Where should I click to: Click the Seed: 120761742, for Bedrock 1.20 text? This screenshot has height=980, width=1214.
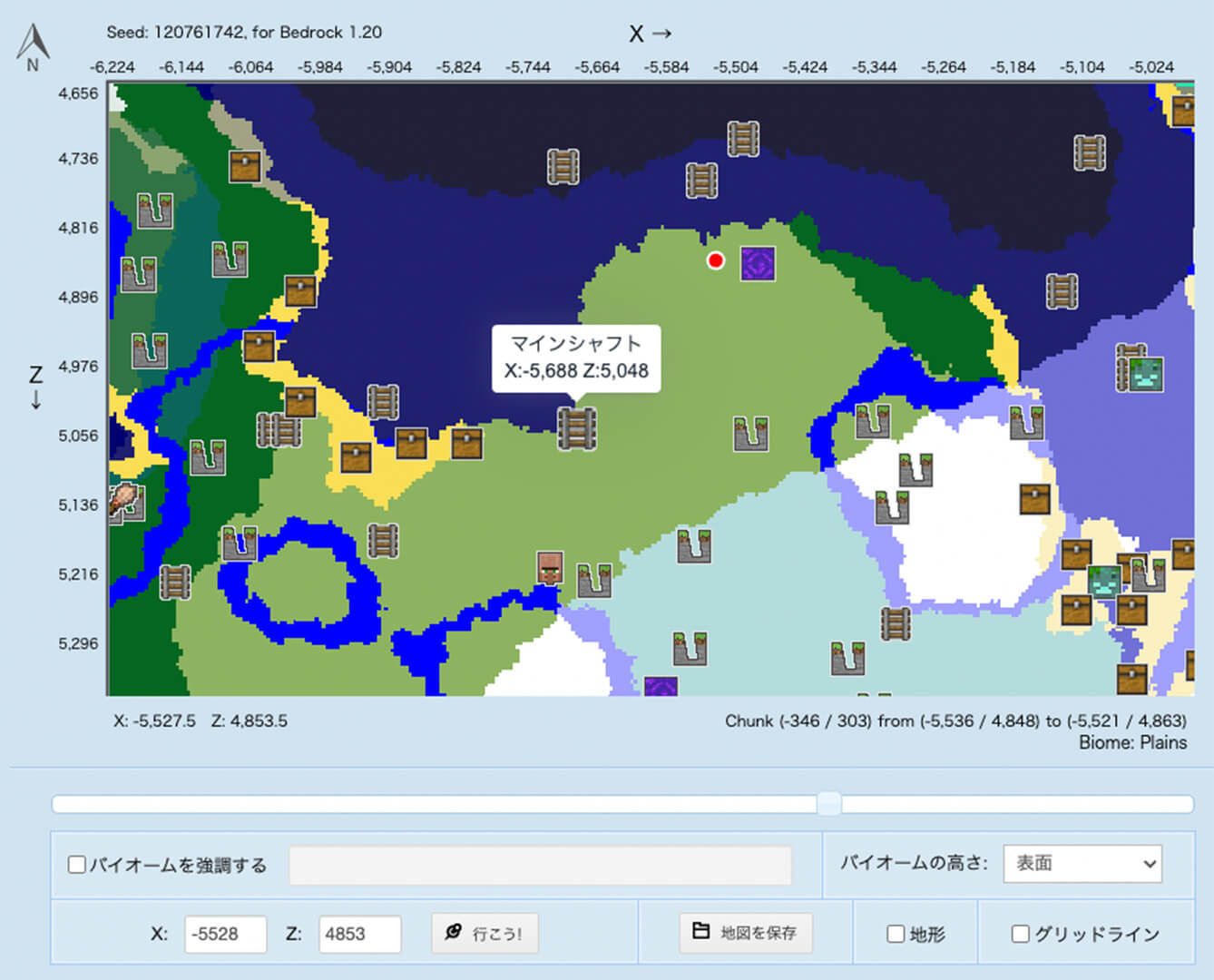pyautogui.click(x=244, y=33)
